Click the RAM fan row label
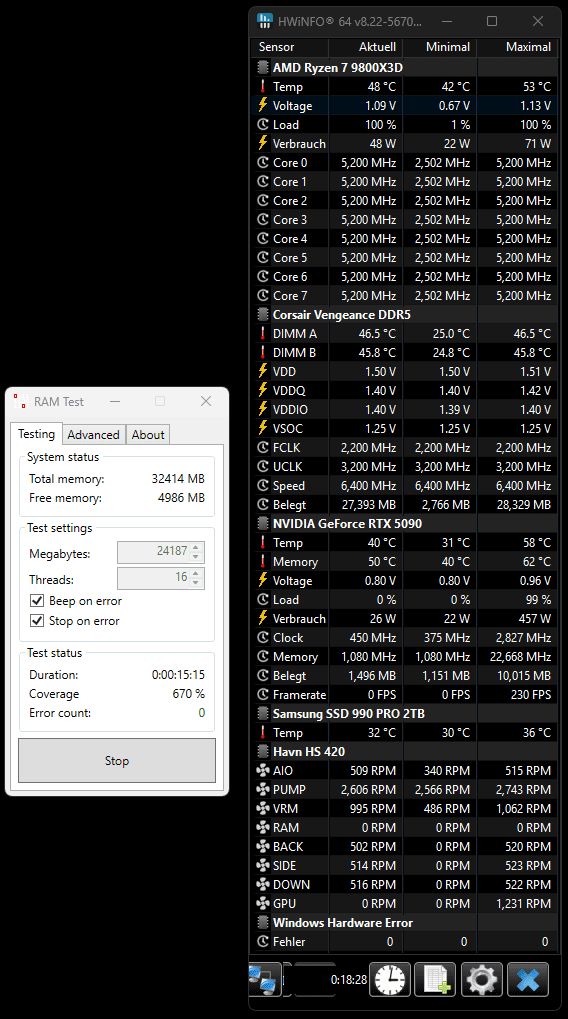Image resolution: width=568 pixels, height=1019 pixels. tap(286, 827)
